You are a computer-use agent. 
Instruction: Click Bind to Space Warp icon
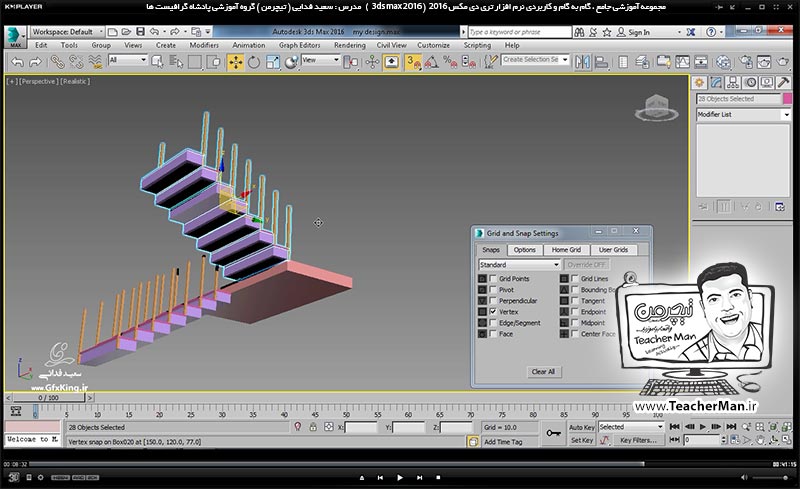95,62
